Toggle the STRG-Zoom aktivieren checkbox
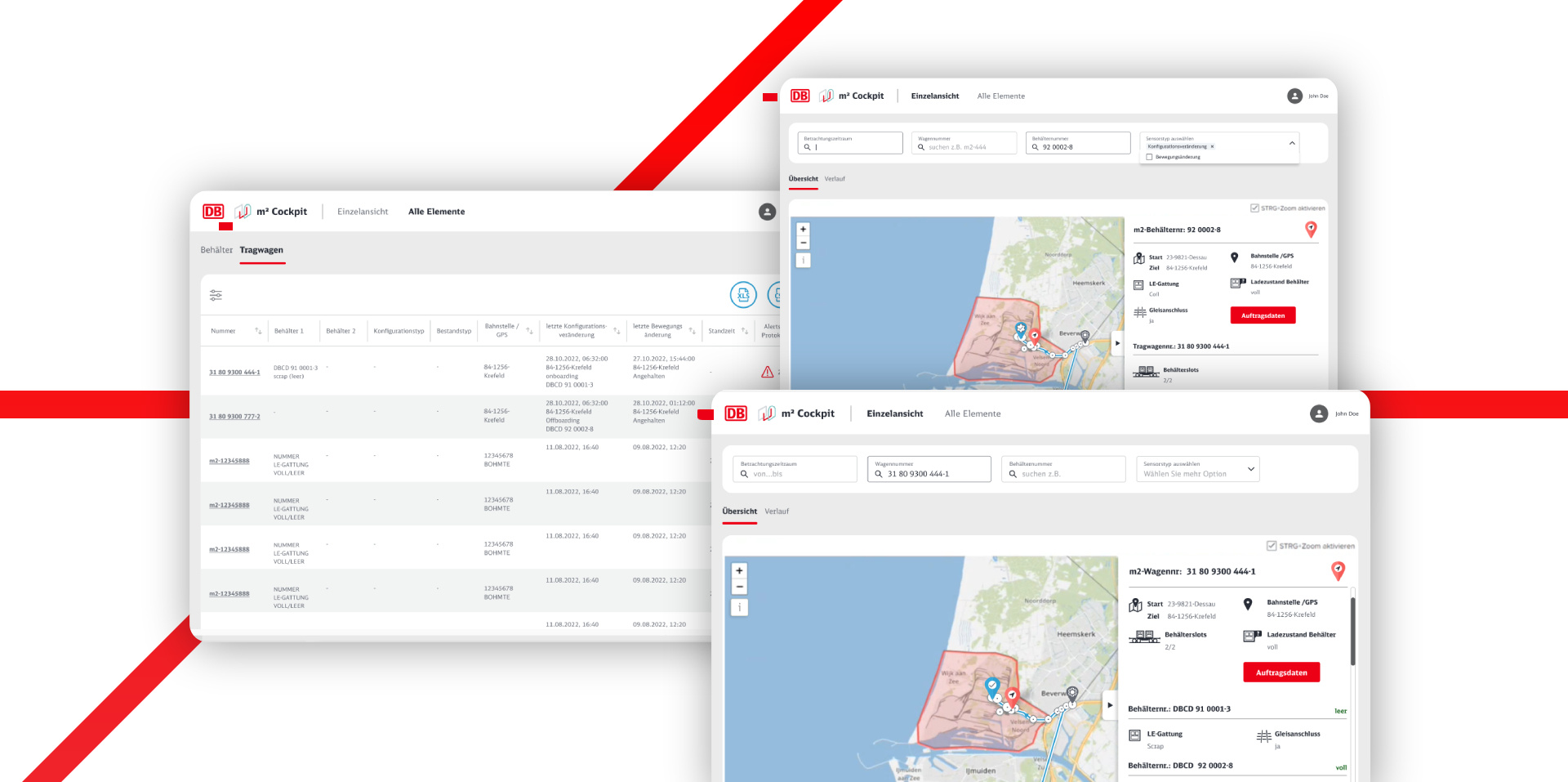Viewport: 1568px width, 782px height. (x=1270, y=546)
